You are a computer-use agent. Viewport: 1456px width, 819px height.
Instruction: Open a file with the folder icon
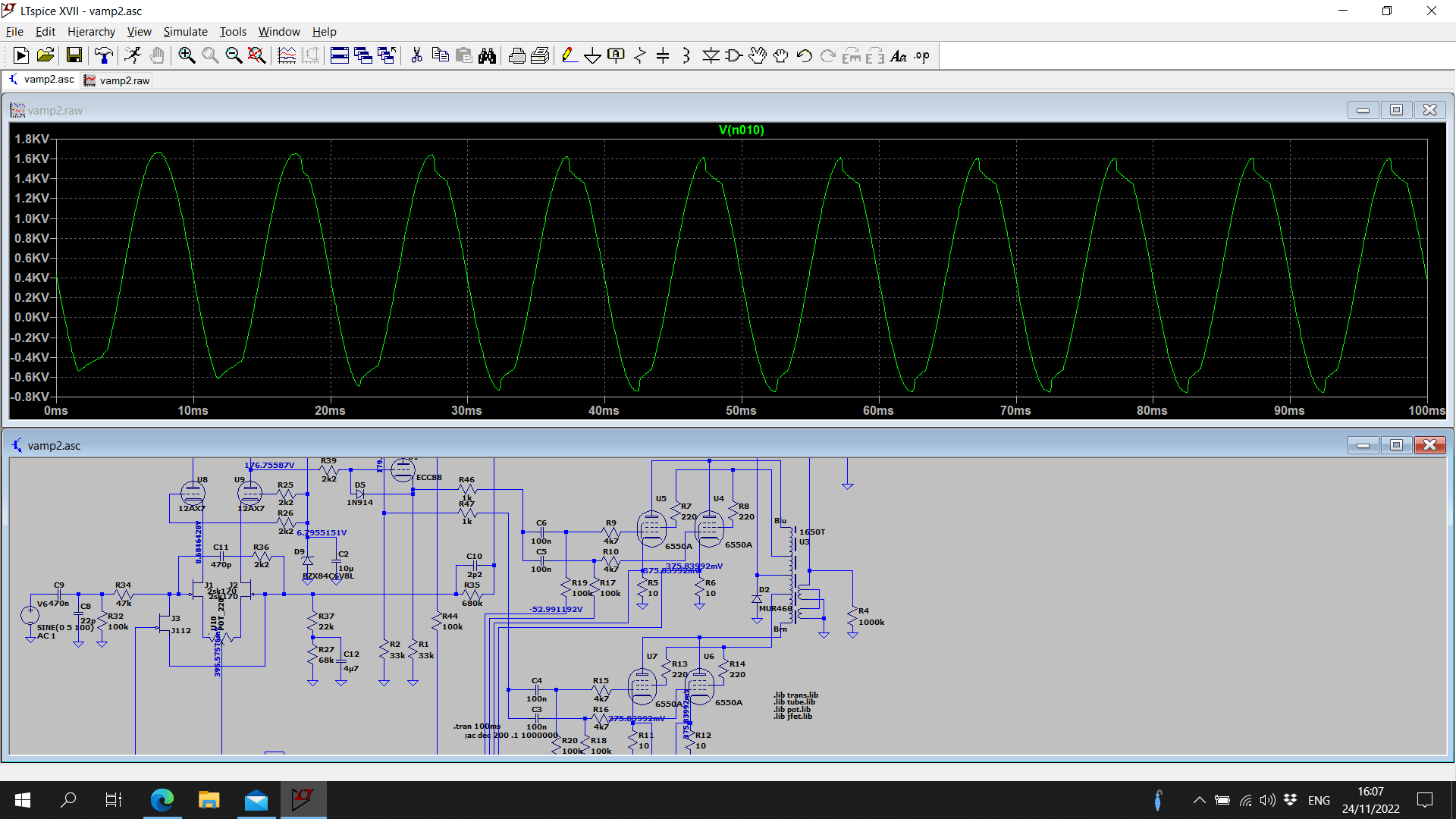45,55
